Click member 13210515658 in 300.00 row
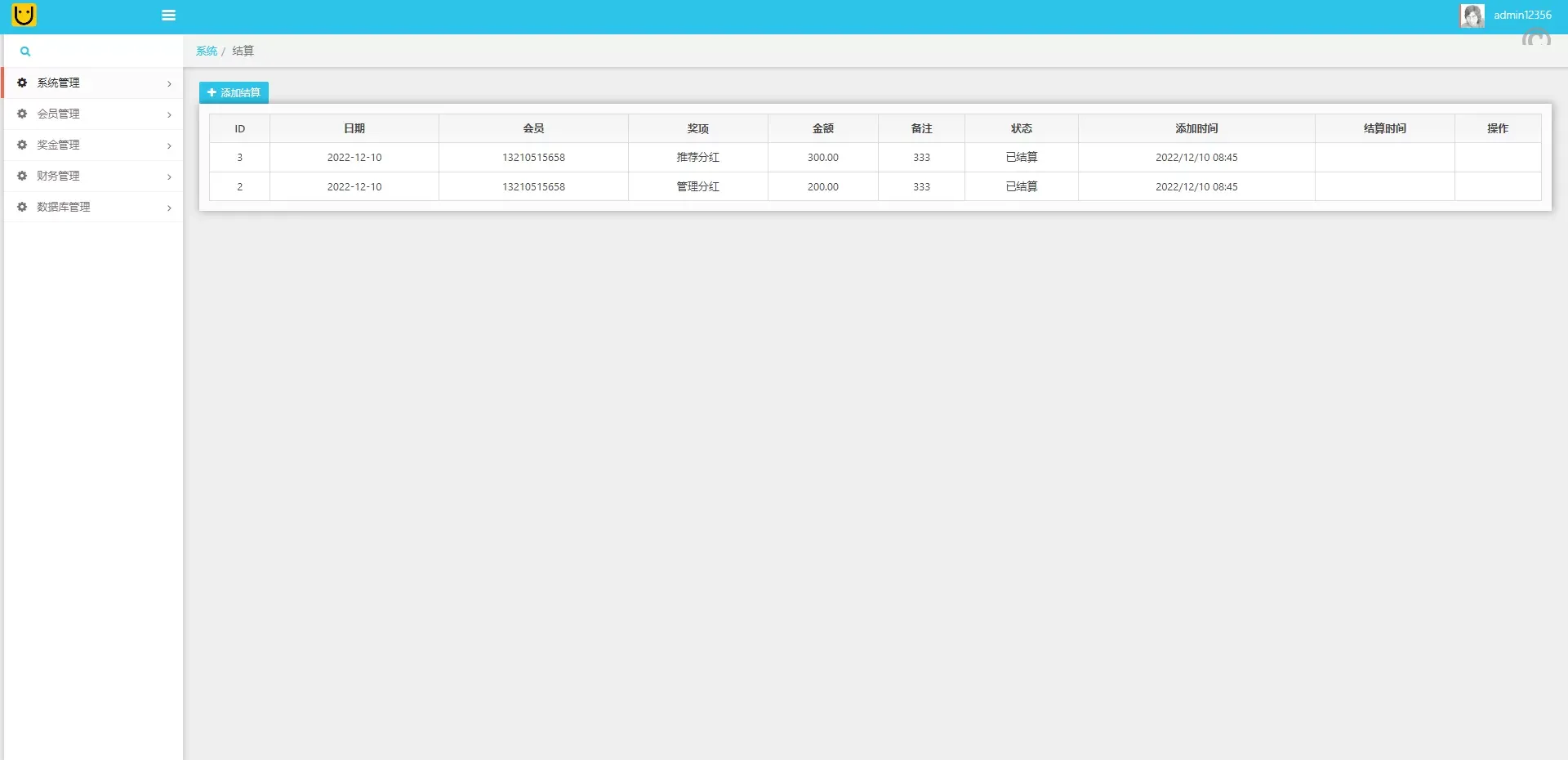This screenshot has width=1568, height=760. (x=534, y=158)
